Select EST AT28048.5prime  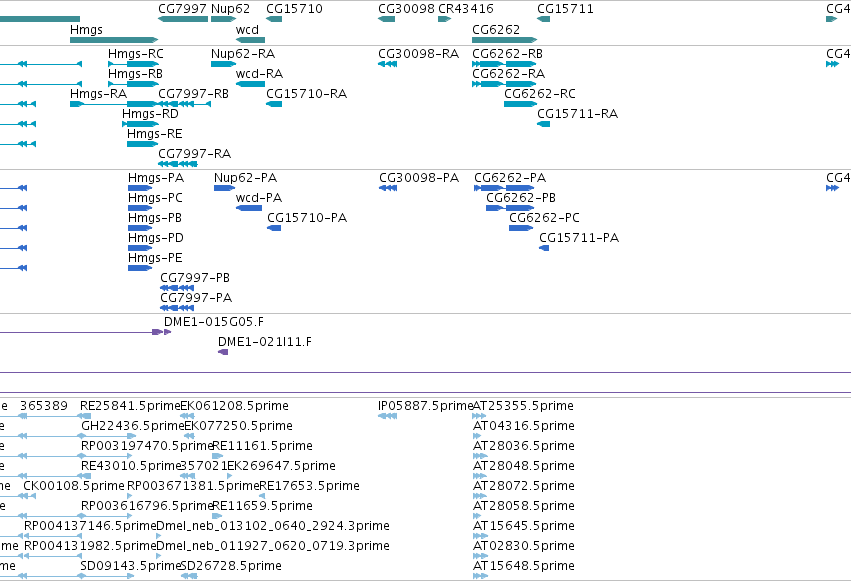(524, 467)
